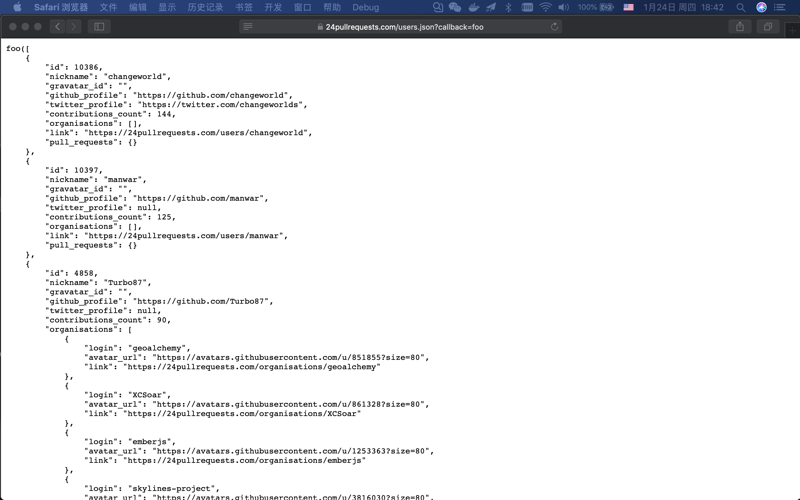Click the foo([ opening line
Image resolution: width=800 pixels, height=500 pixels.
[18, 48]
